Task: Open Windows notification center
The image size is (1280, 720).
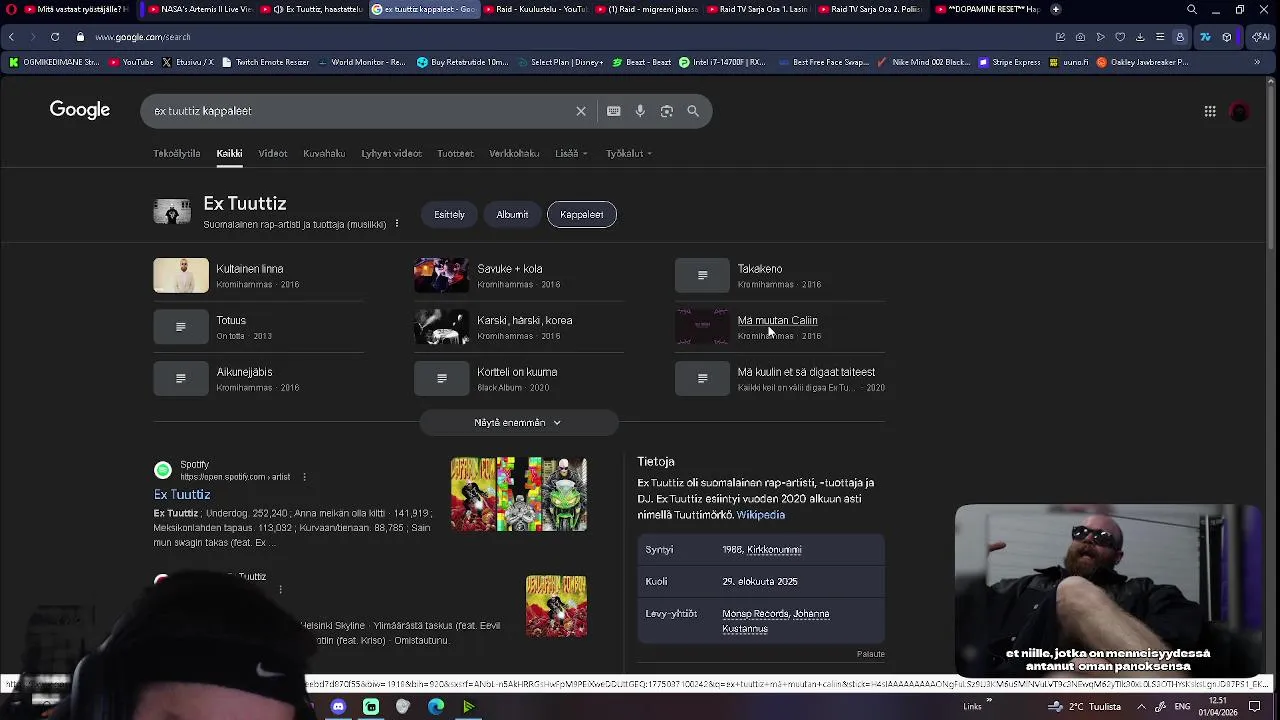Action: tap(1254, 707)
